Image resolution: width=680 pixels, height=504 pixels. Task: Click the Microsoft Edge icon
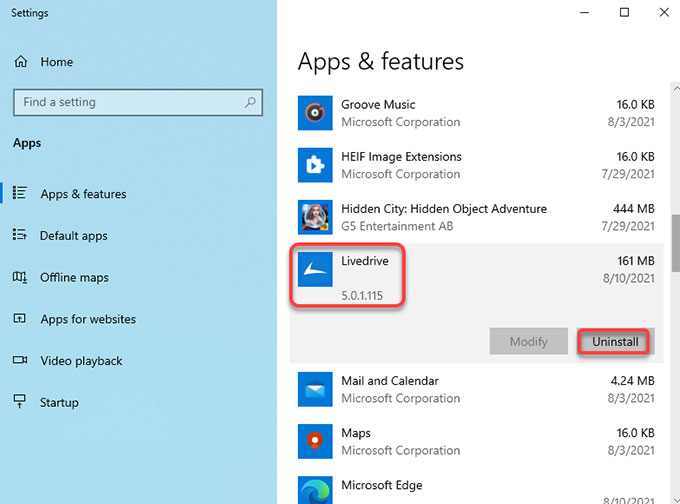pos(315,491)
